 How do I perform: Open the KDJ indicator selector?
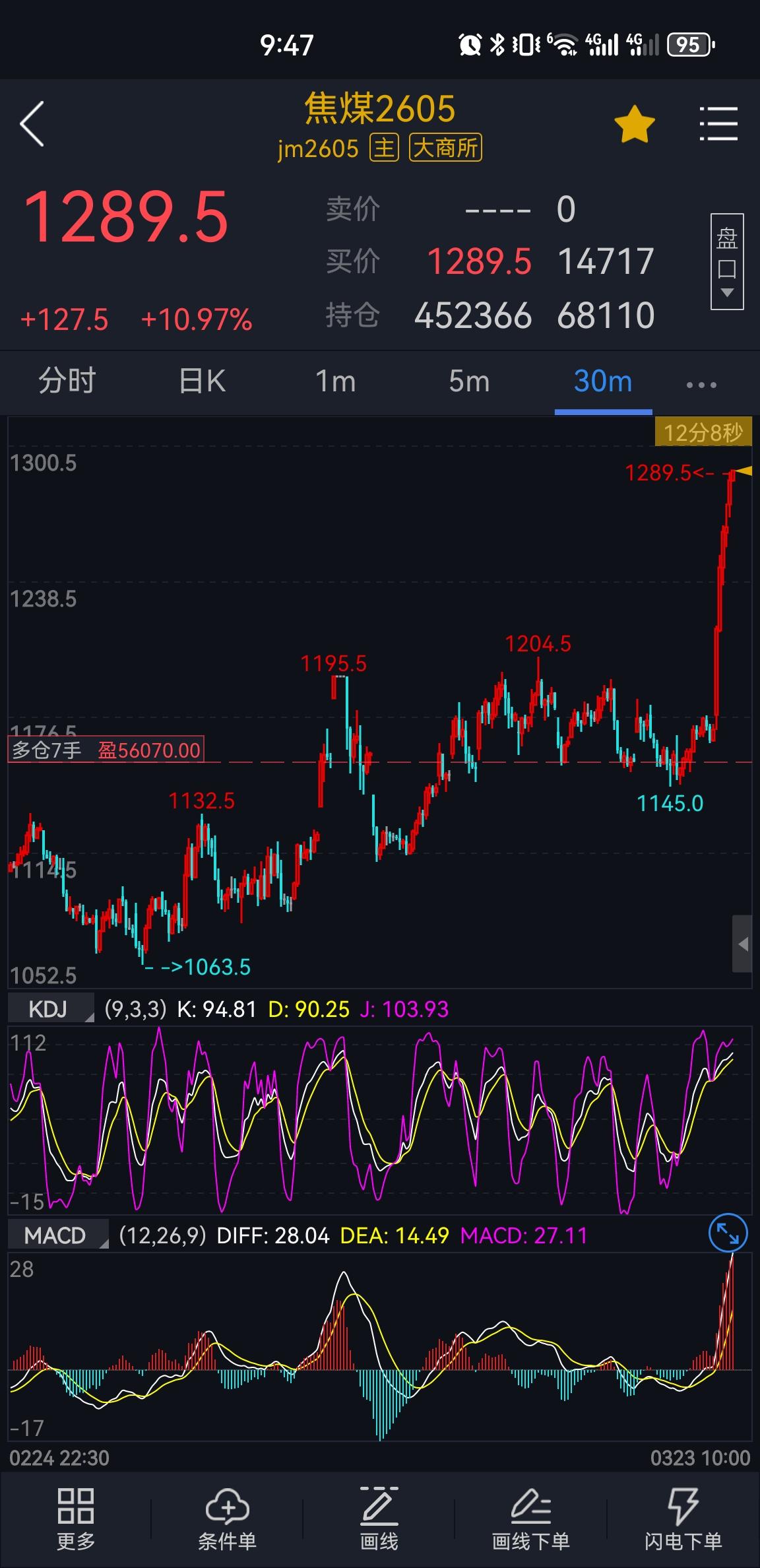click(x=51, y=1009)
